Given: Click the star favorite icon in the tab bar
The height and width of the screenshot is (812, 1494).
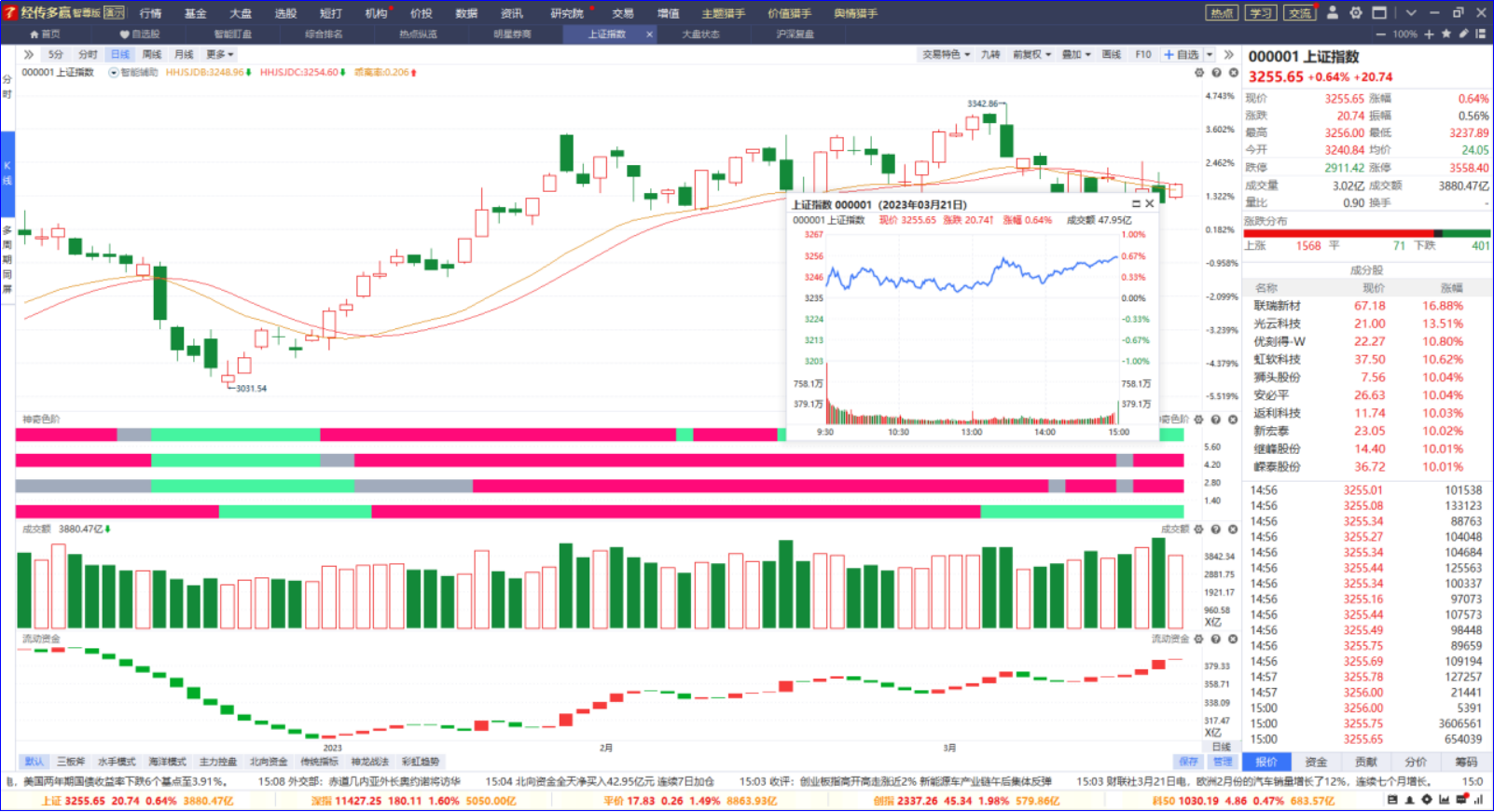Looking at the screenshot, I should [x=1446, y=34].
